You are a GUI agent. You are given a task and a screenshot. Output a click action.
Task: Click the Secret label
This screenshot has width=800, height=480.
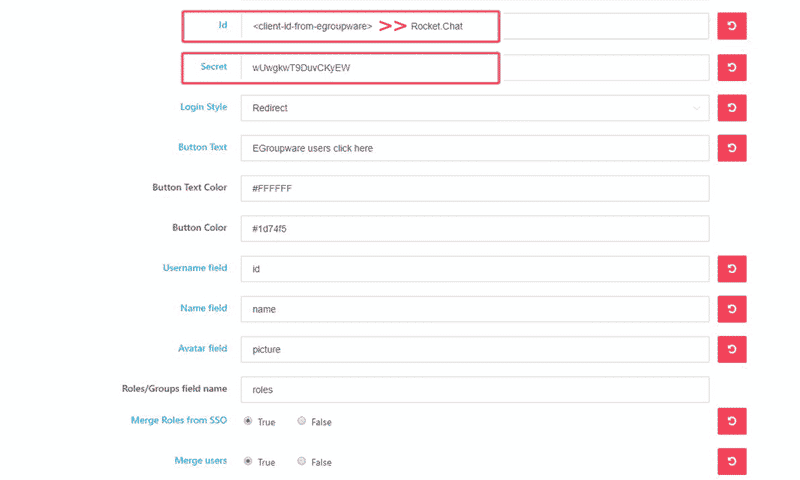214,66
